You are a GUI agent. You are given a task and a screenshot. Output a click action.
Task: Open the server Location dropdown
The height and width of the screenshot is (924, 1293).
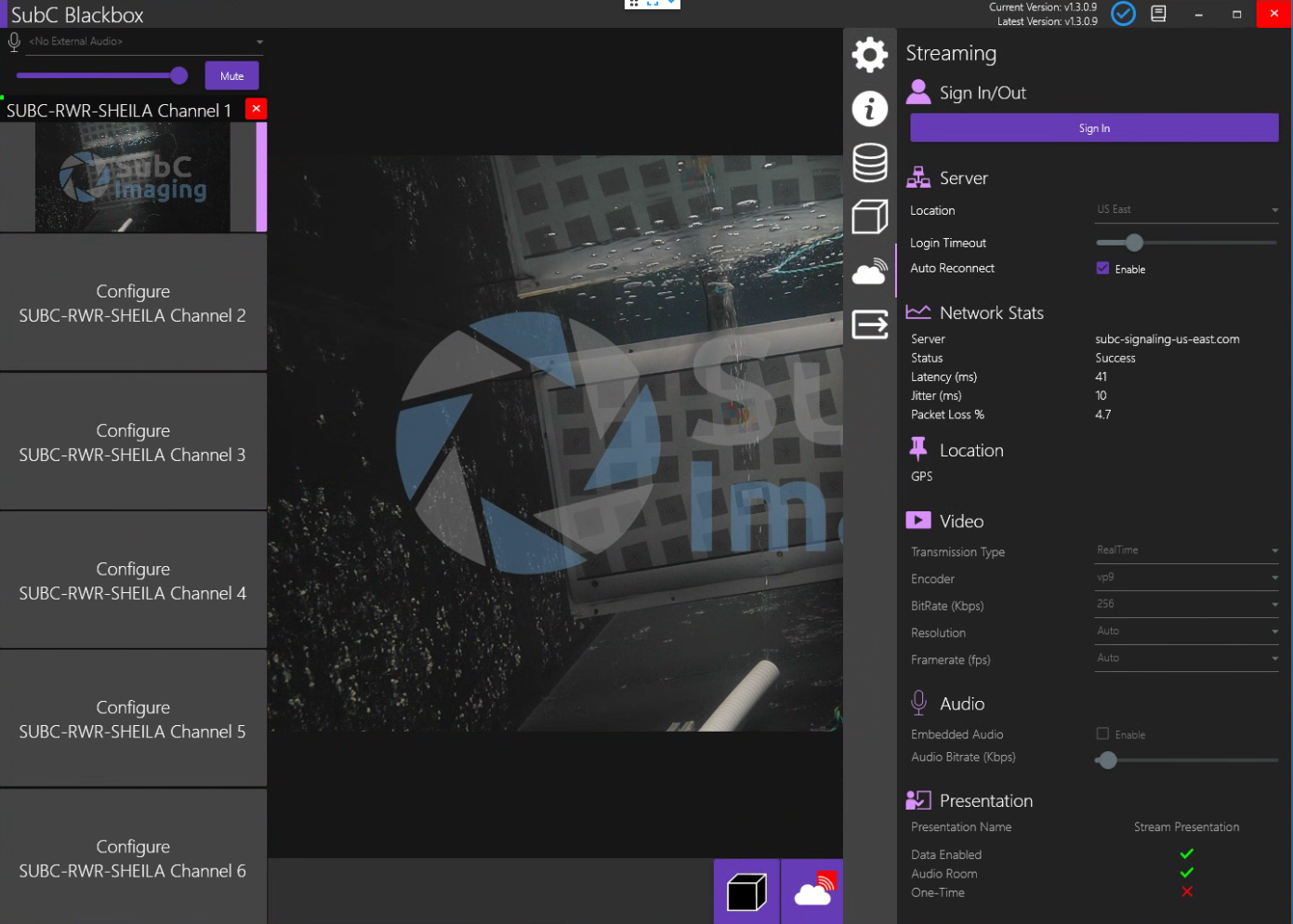point(1186,210)
